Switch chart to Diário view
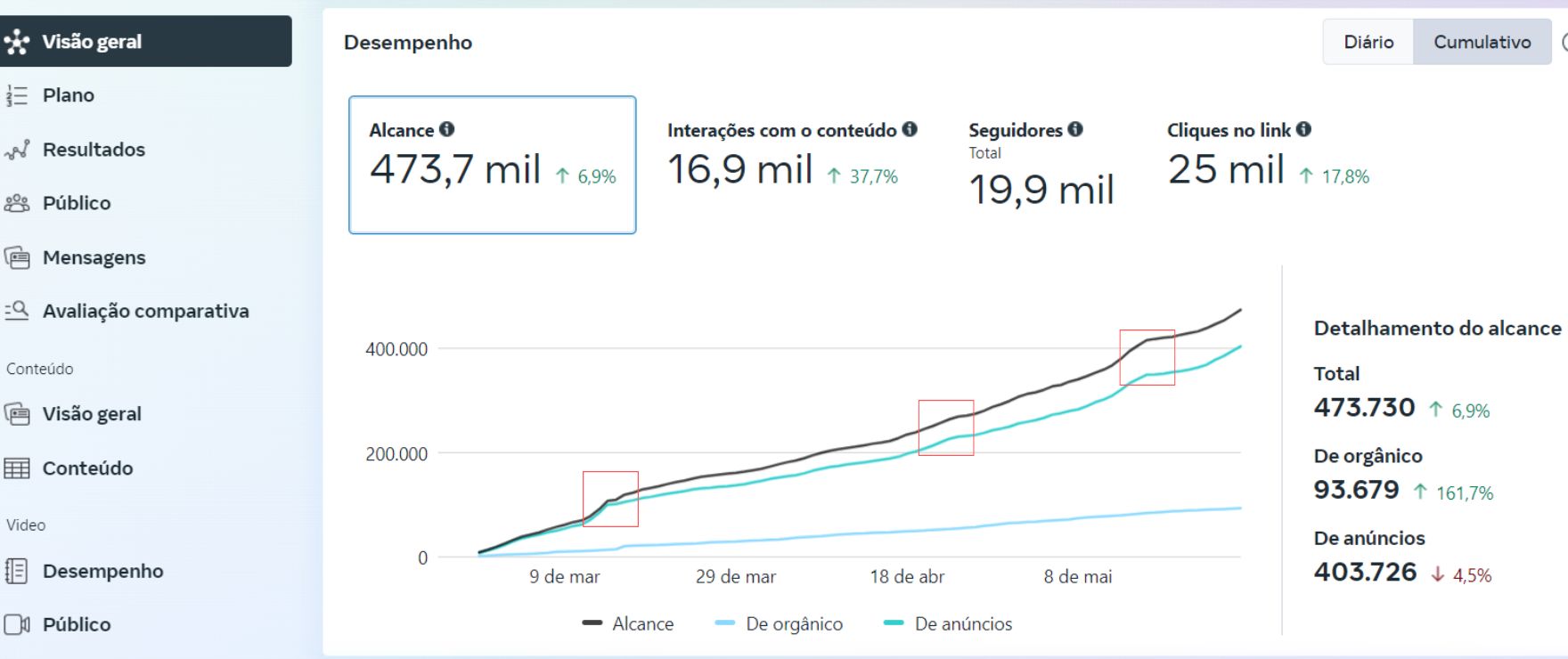The width and height of the screenshot is (1568, 659). tap(1368, 42)
